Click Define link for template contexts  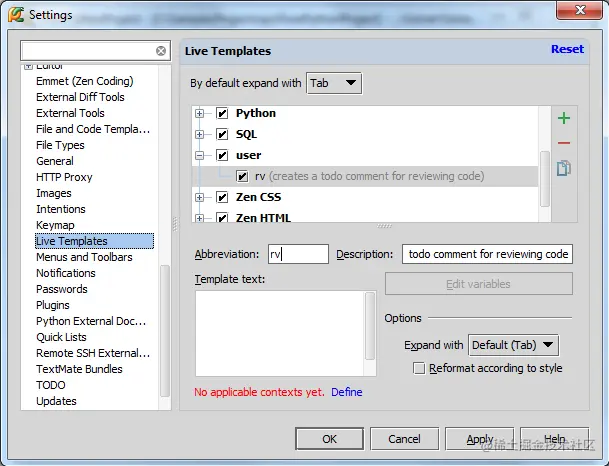(x=346, y=392)
